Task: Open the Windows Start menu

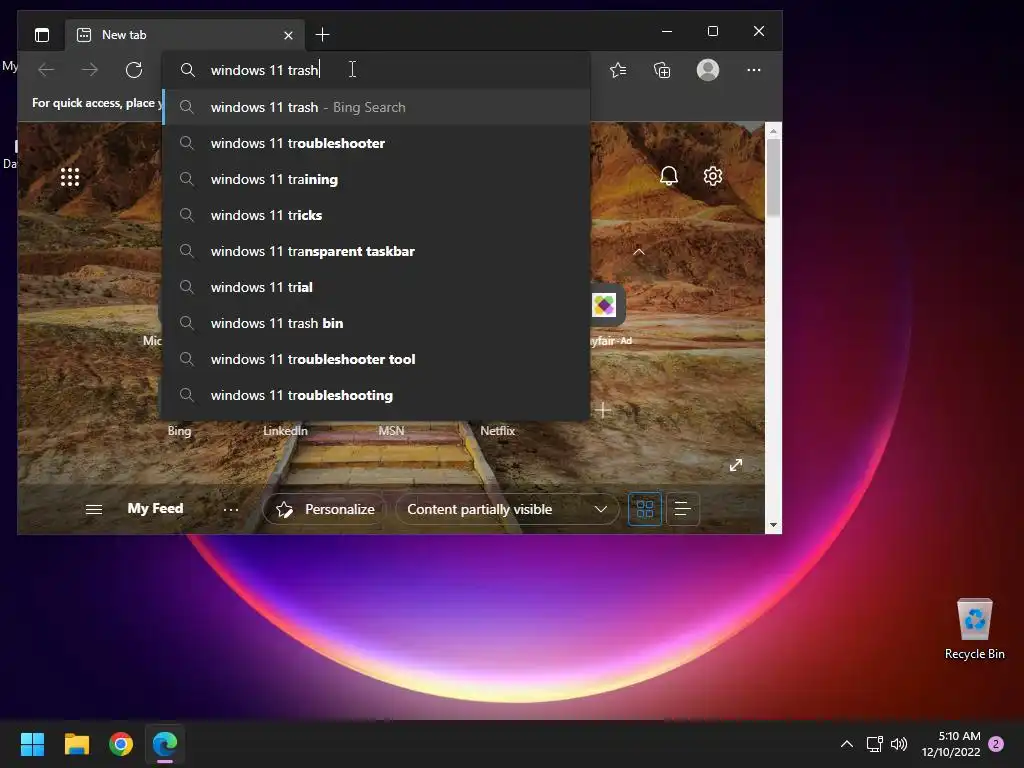Action: (32, 744)
